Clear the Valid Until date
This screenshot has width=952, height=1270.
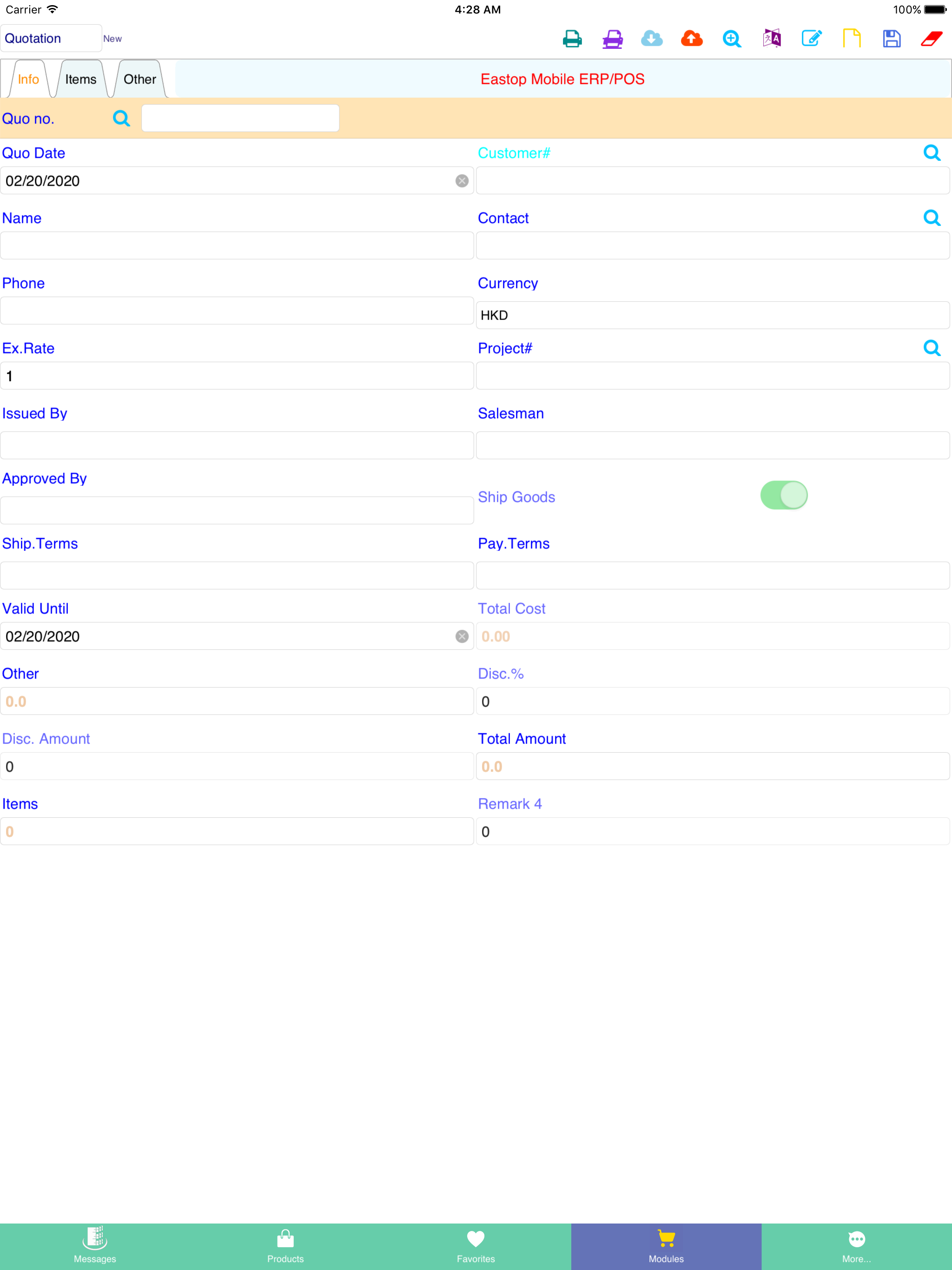coord(462,636)
